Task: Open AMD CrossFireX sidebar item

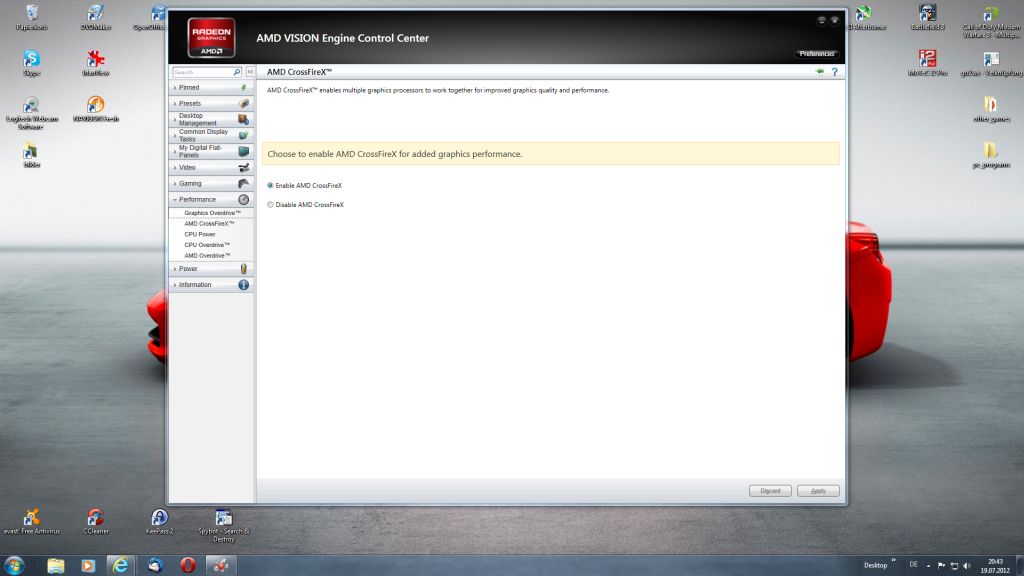Action: pyautogui.click(x=209, y=223)
